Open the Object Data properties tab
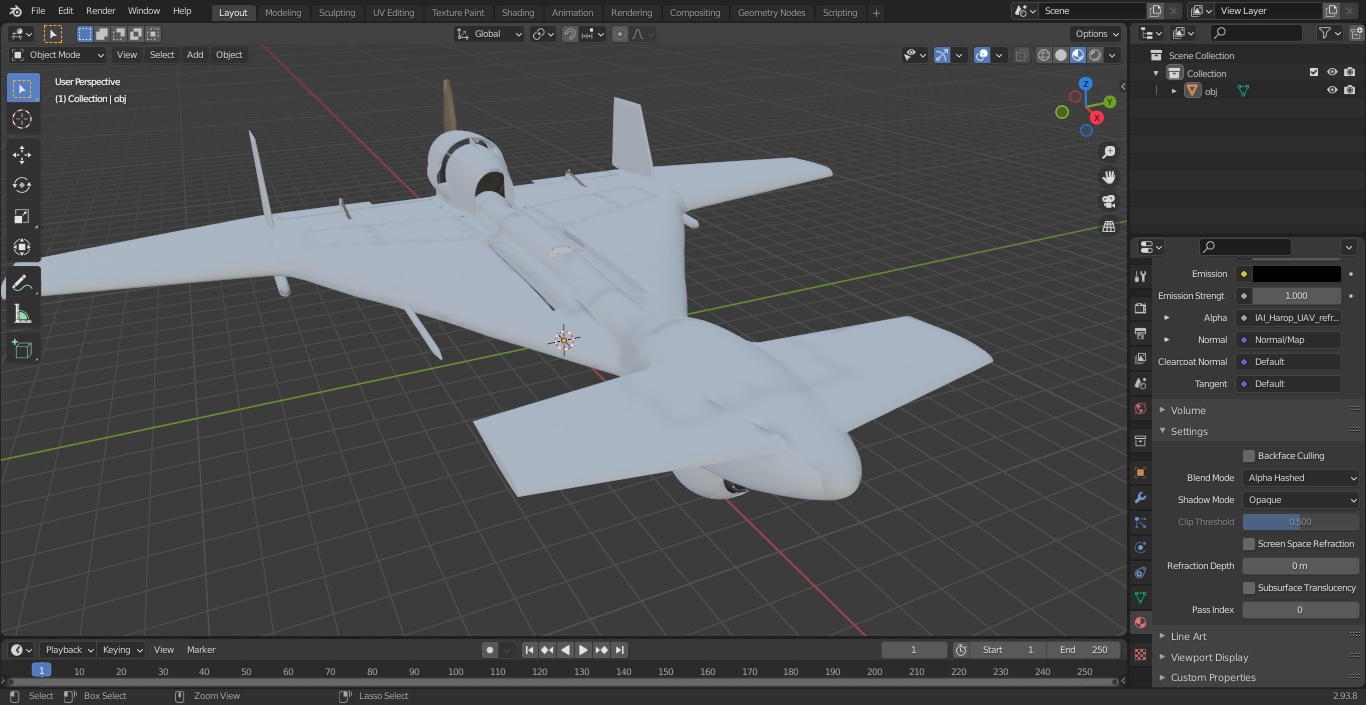 [1140, 597]
